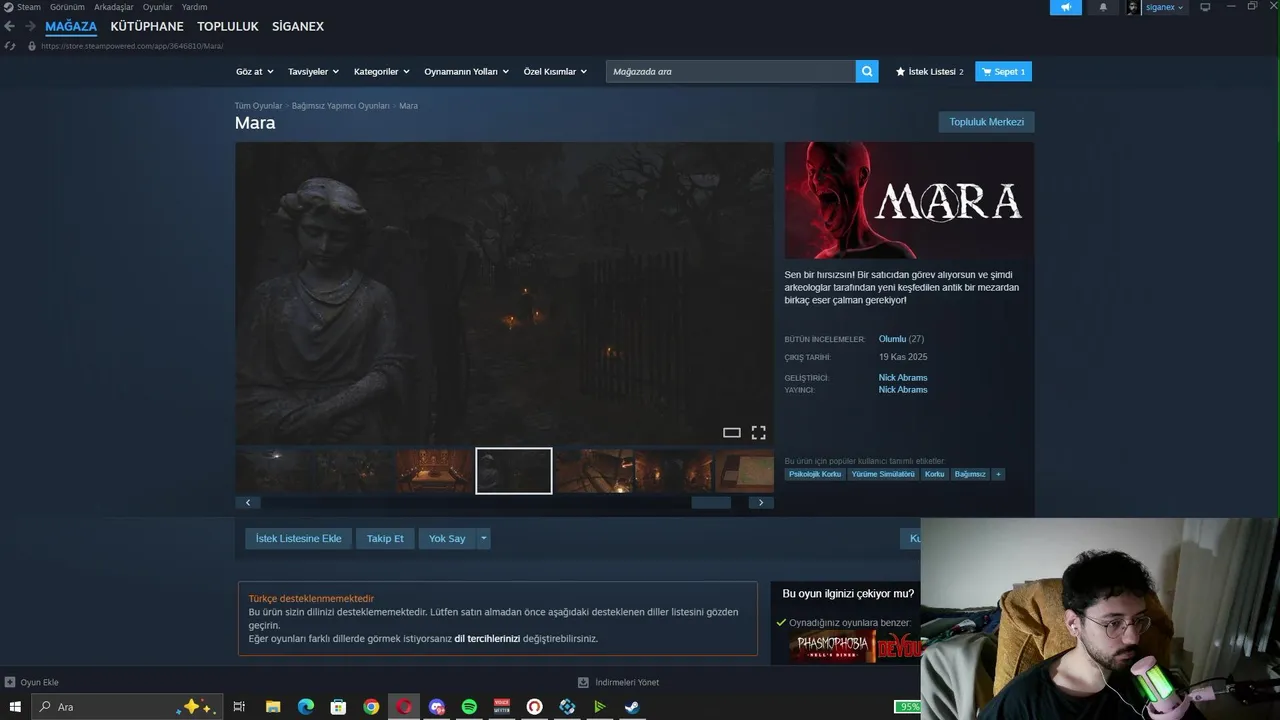Screen dimensions: 1280x720
Task: Click the announcements megaphone icon
Action: pyautogui.click(x=1066, y=7)
